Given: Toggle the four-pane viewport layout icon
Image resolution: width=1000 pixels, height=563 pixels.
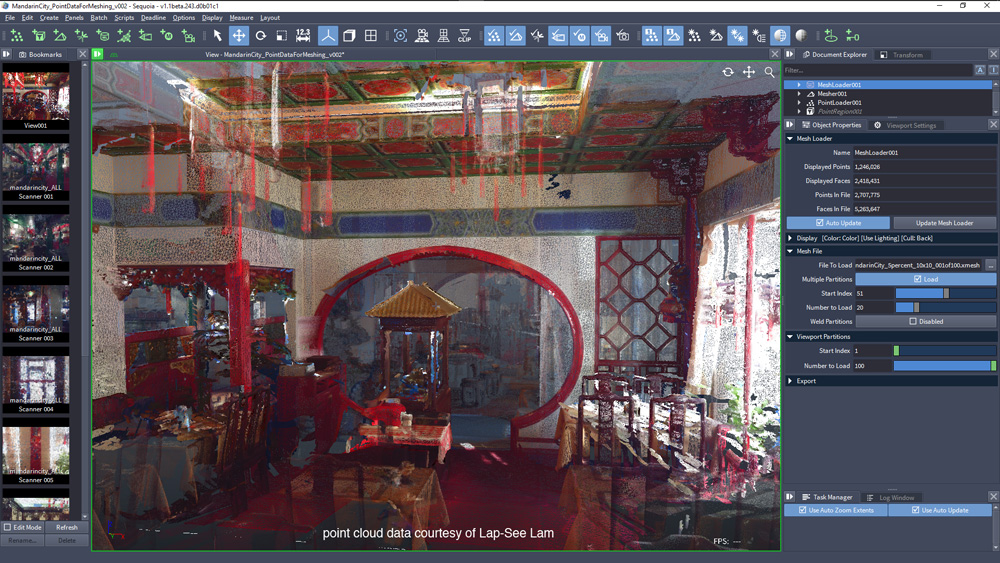Looking at the screenshot, I should click(x=371, y=36).
